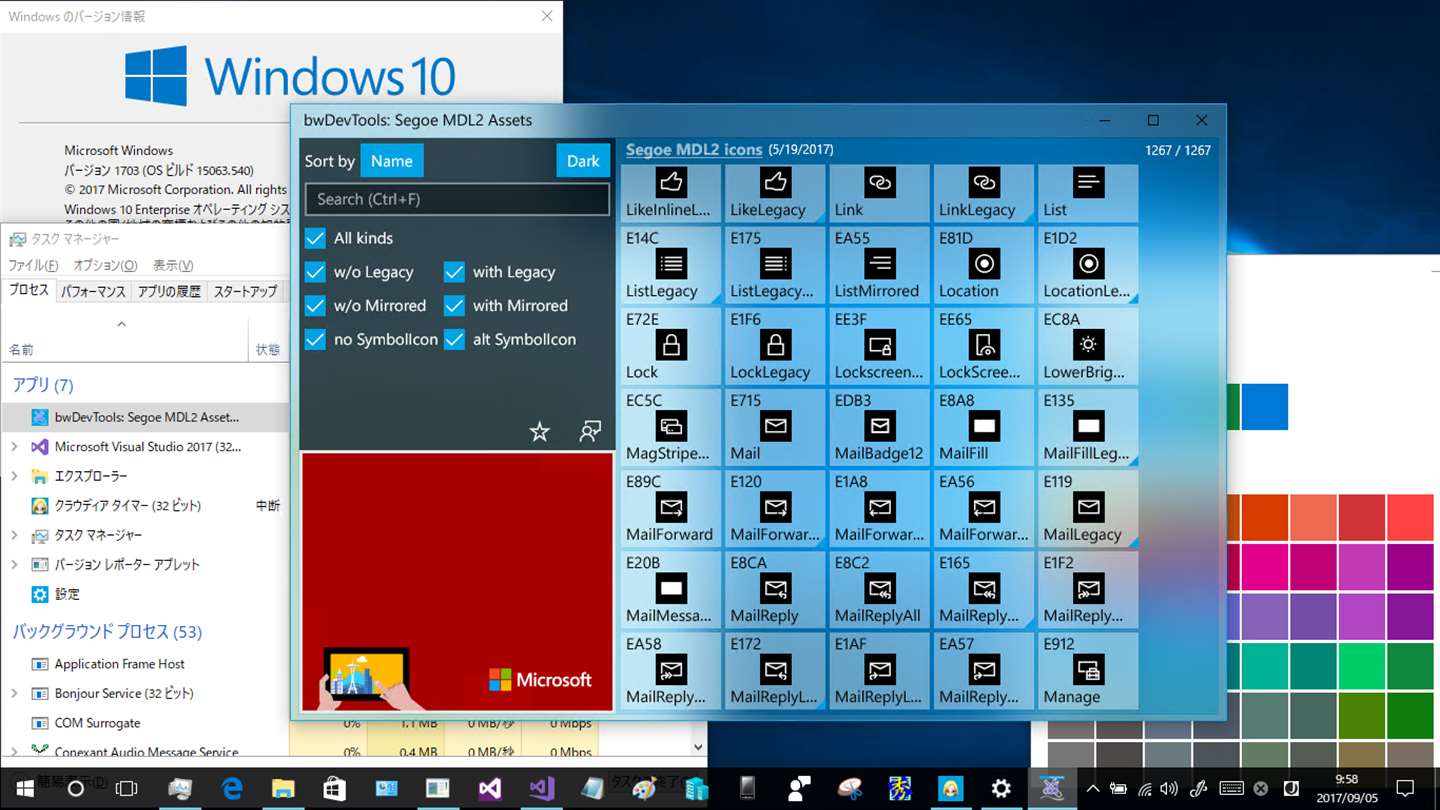Click the Task Manager scrollbar down arrow
Viewport: 1440px width, 810px height.
coord(697,746)
